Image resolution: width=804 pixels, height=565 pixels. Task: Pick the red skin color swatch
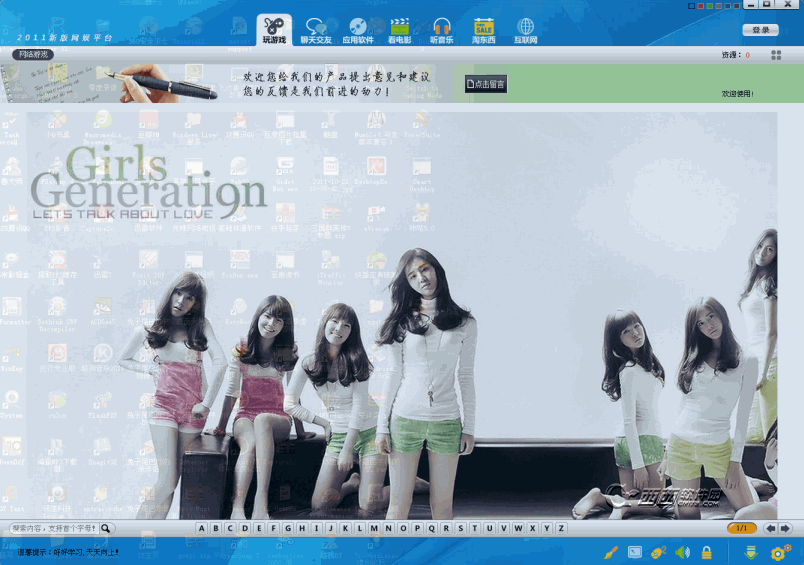(700, 6)
